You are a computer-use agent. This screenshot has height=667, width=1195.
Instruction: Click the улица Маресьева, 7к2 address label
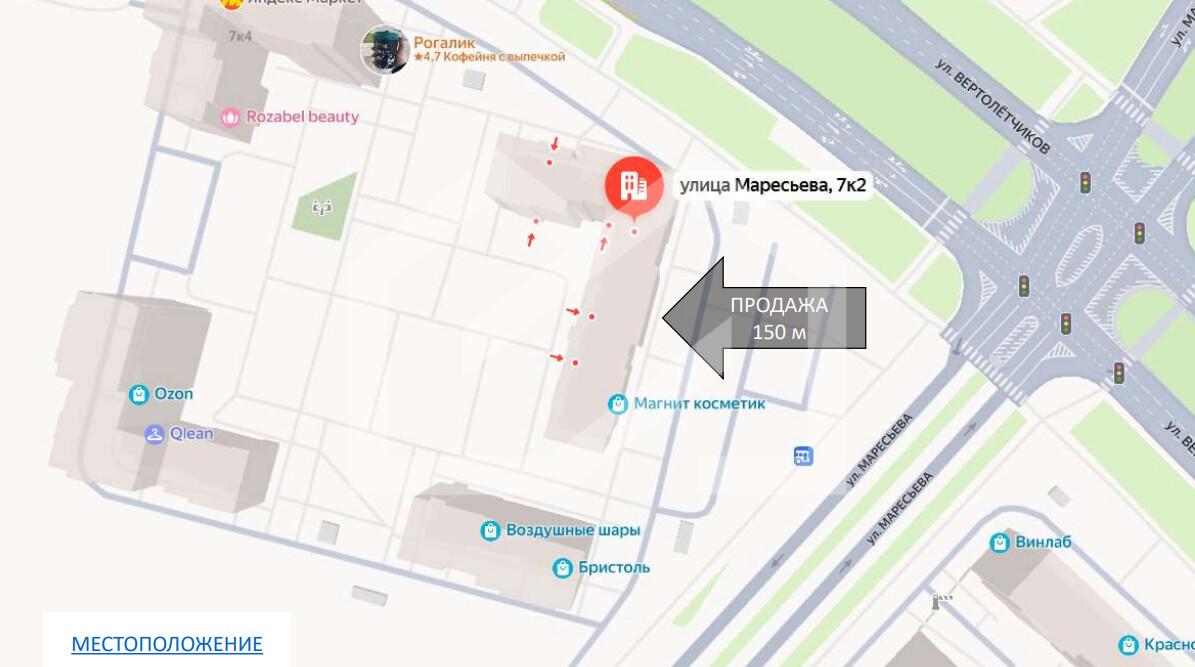(773, 185)
